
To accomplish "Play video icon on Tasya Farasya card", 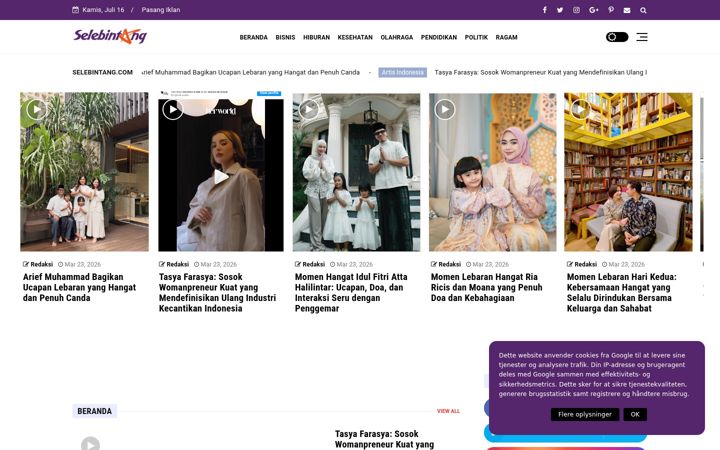I will [x=173, y=109].
